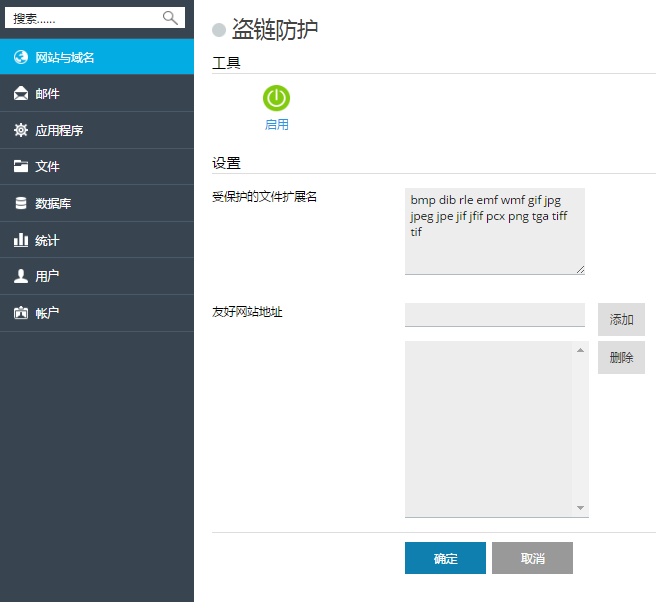Click the person icon for 用户
The height and width of the screenshot is (602, 656).
point(20,276)
